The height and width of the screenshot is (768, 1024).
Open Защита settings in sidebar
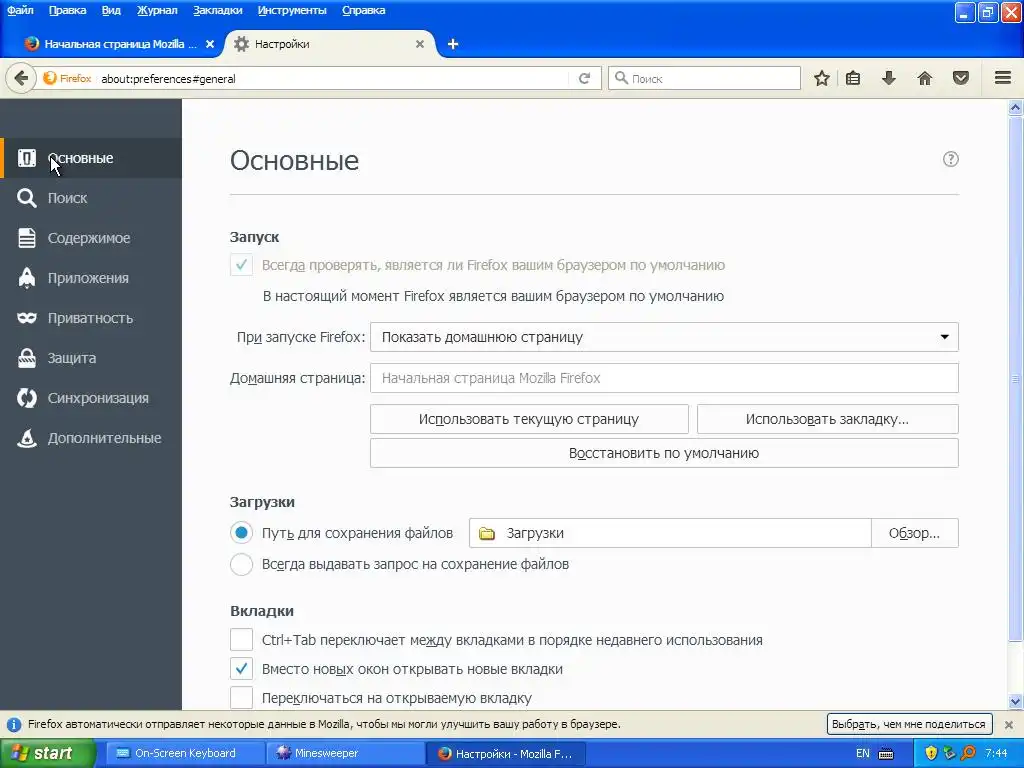(91, 358)
